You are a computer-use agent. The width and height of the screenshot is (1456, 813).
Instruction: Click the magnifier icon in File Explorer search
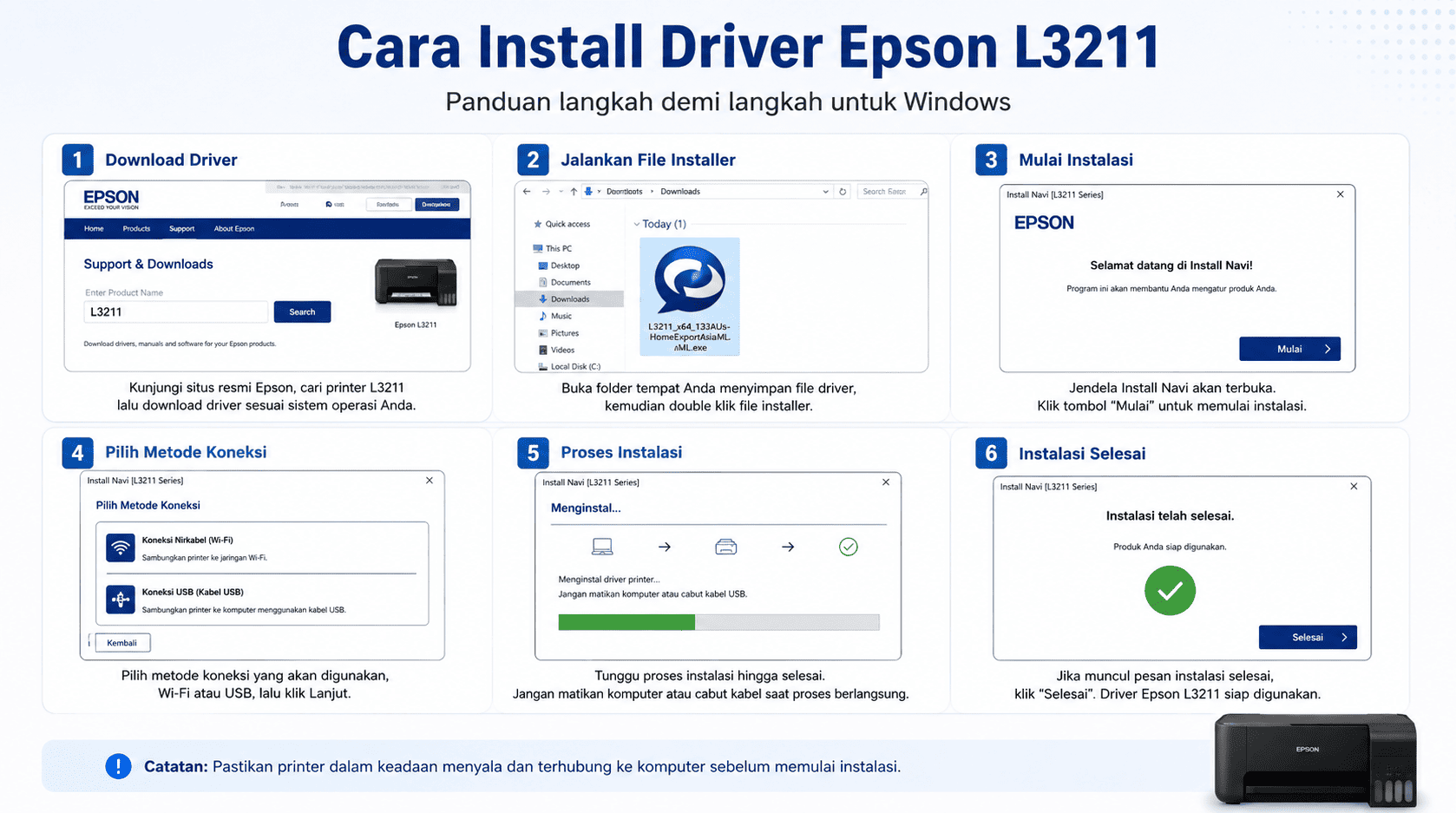click(923, 192)
